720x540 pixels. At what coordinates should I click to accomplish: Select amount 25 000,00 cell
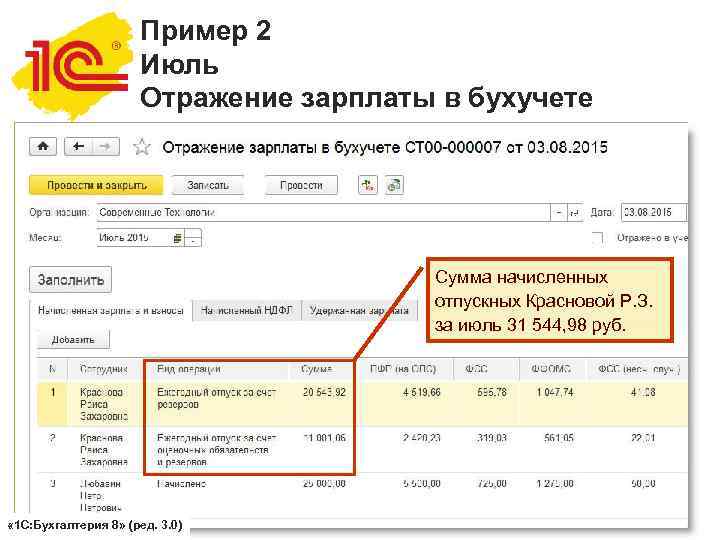(324, 484)
